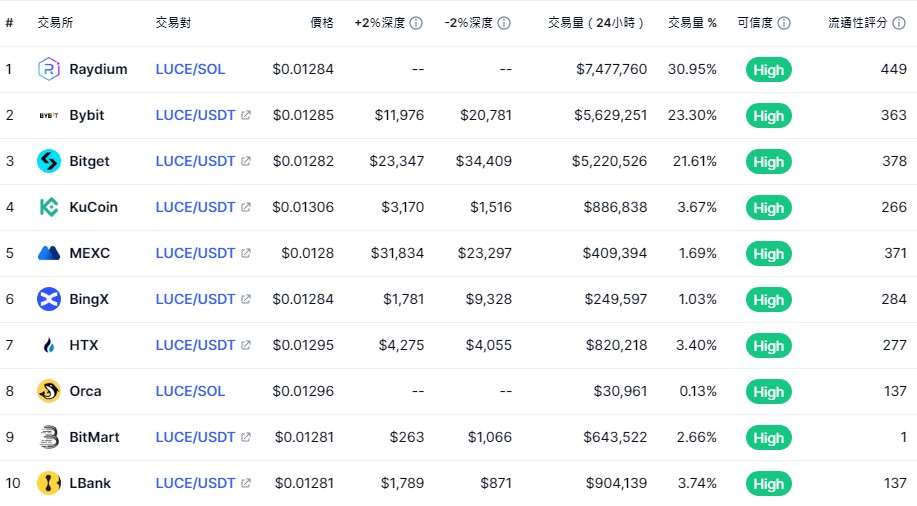Screen dimensions: 917x506
Task: Click the info icon beside -2%深度 header
Action: 504,23
